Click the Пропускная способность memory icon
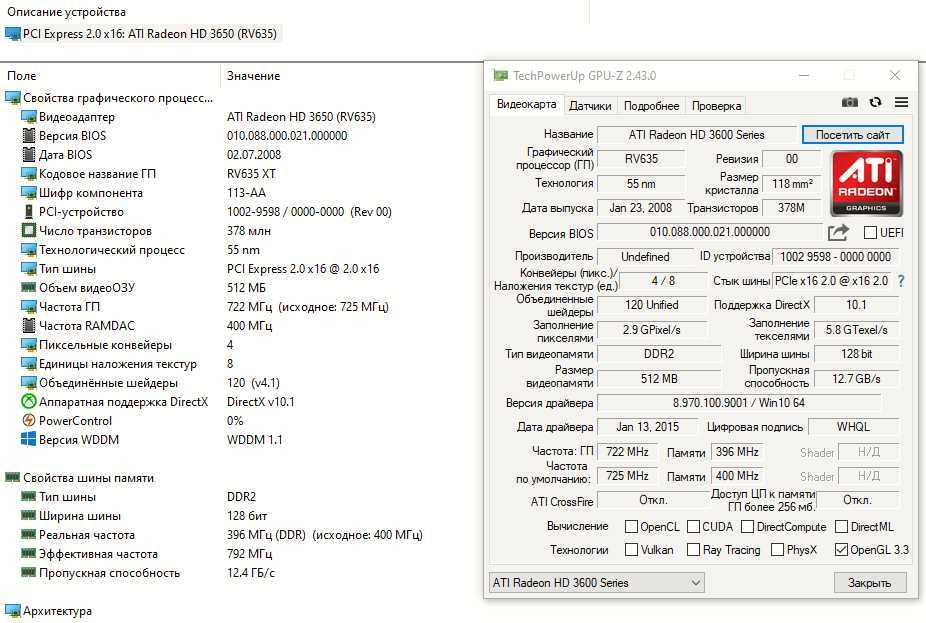 coord(28,572)
